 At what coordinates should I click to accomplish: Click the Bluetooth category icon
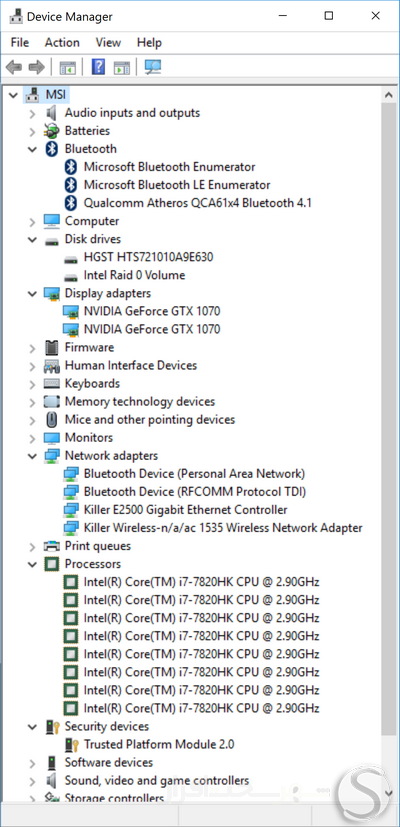[51, 149]
